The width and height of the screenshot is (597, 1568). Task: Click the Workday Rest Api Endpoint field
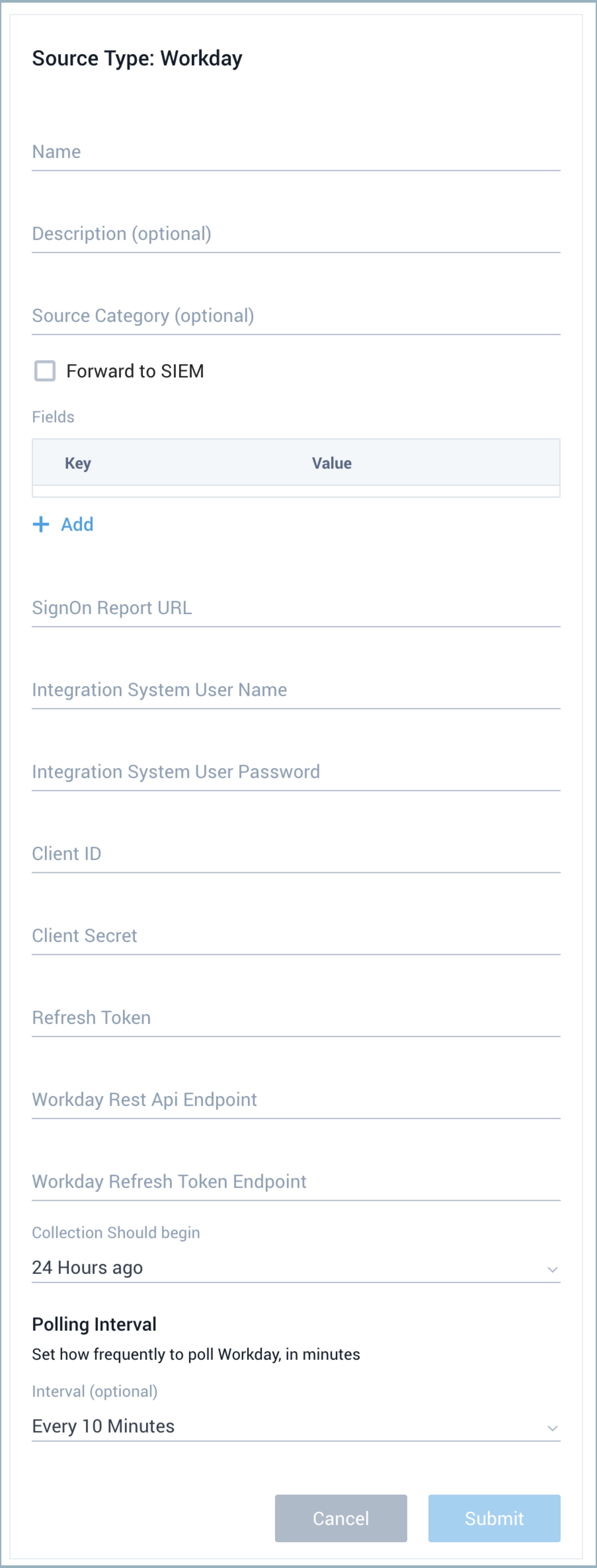pyautogui.click(x=295, y=1100)
